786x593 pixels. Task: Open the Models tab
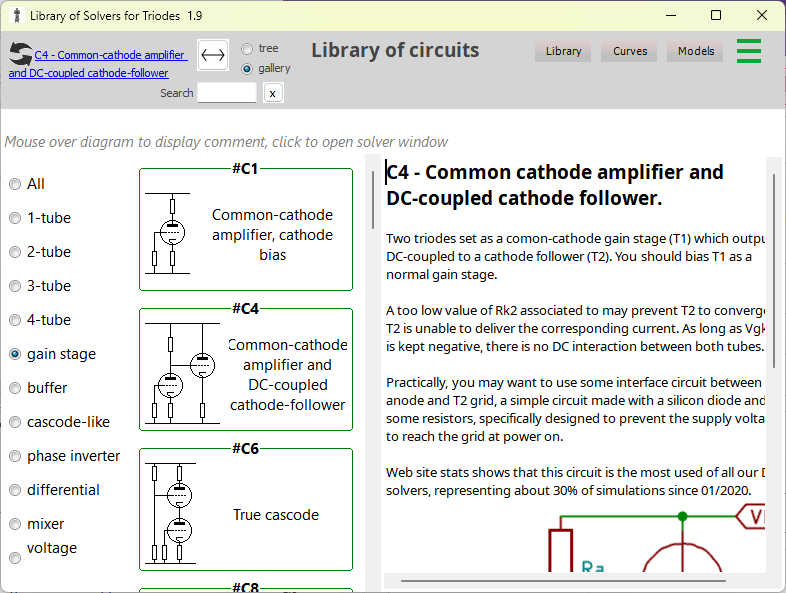[695, 51]
